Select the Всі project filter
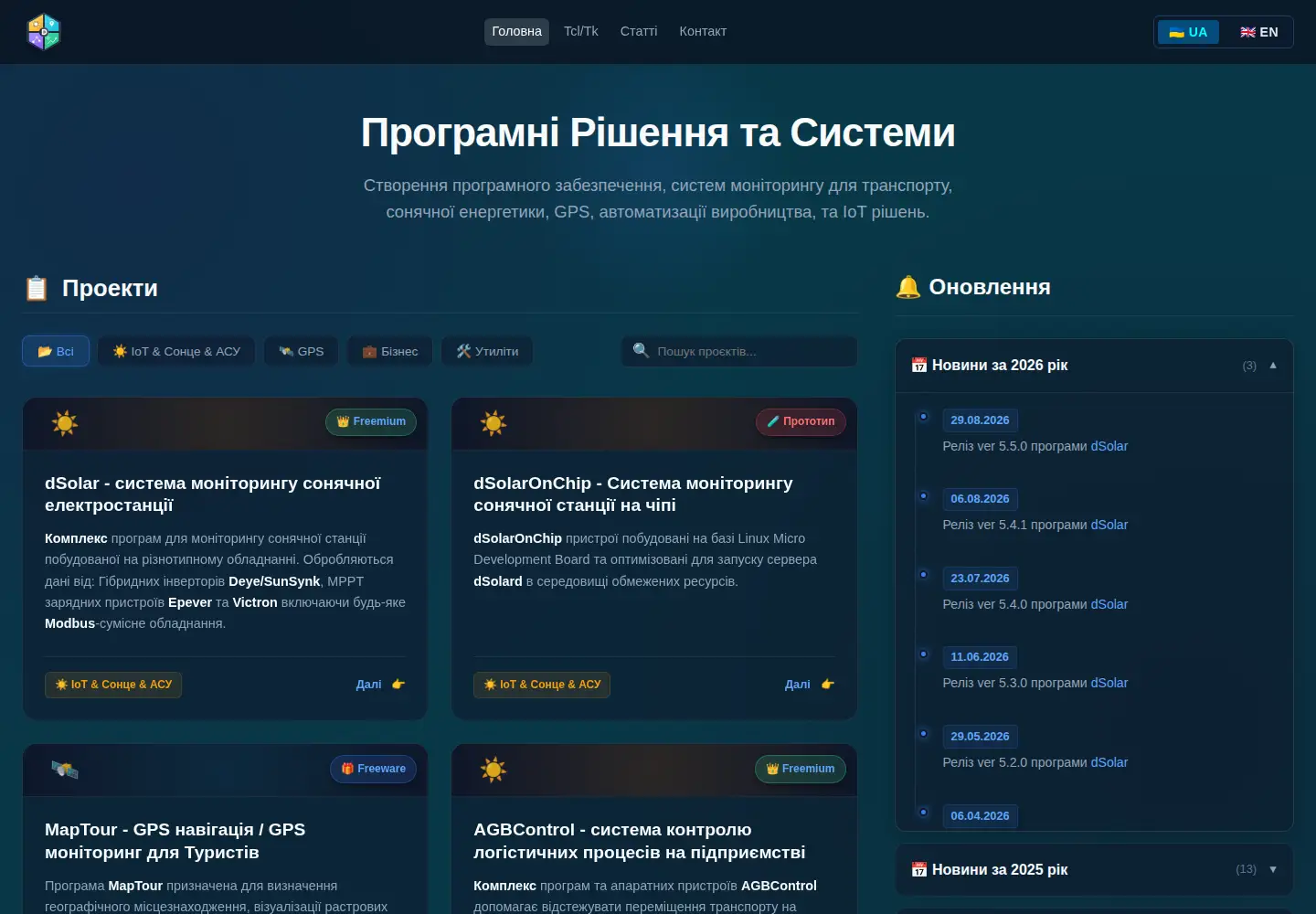 click(x=56, y=351)
